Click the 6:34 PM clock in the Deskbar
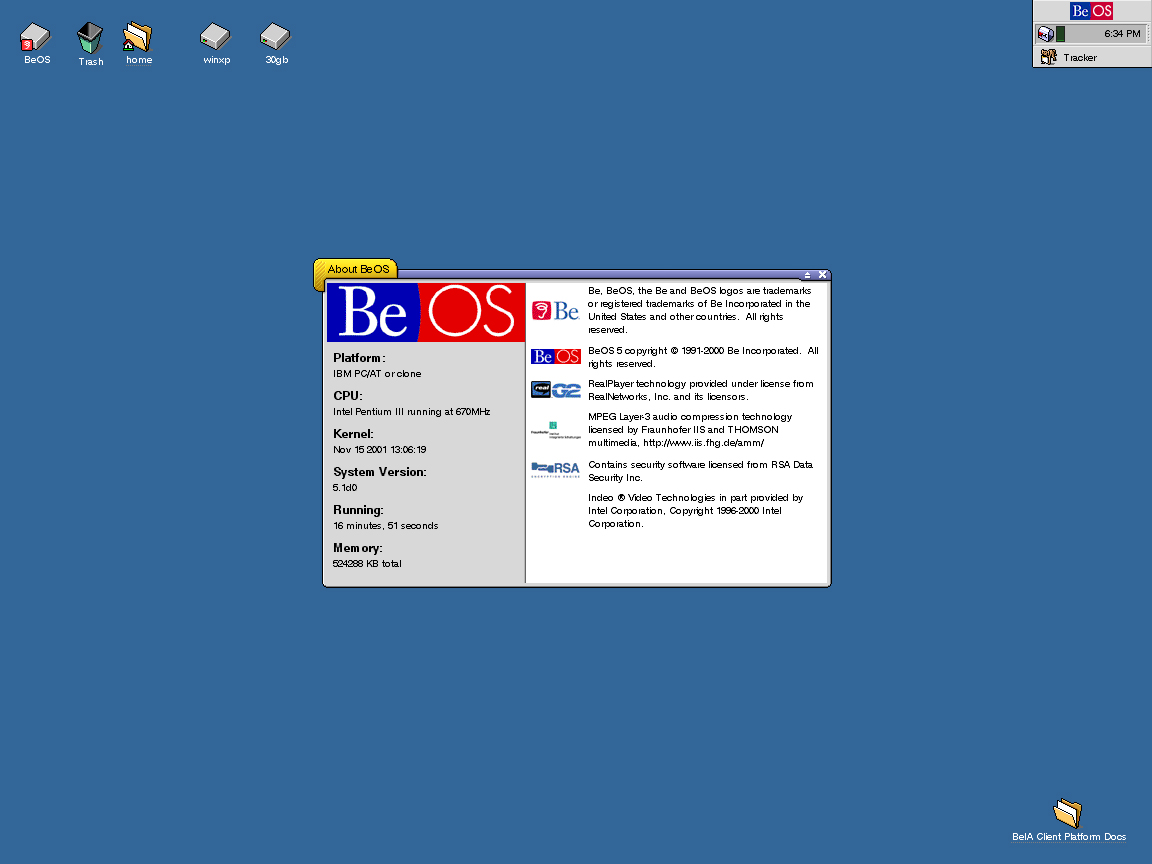Image resolution: width=1152 pixels, height=864 pixels. tap(1122, 34)
